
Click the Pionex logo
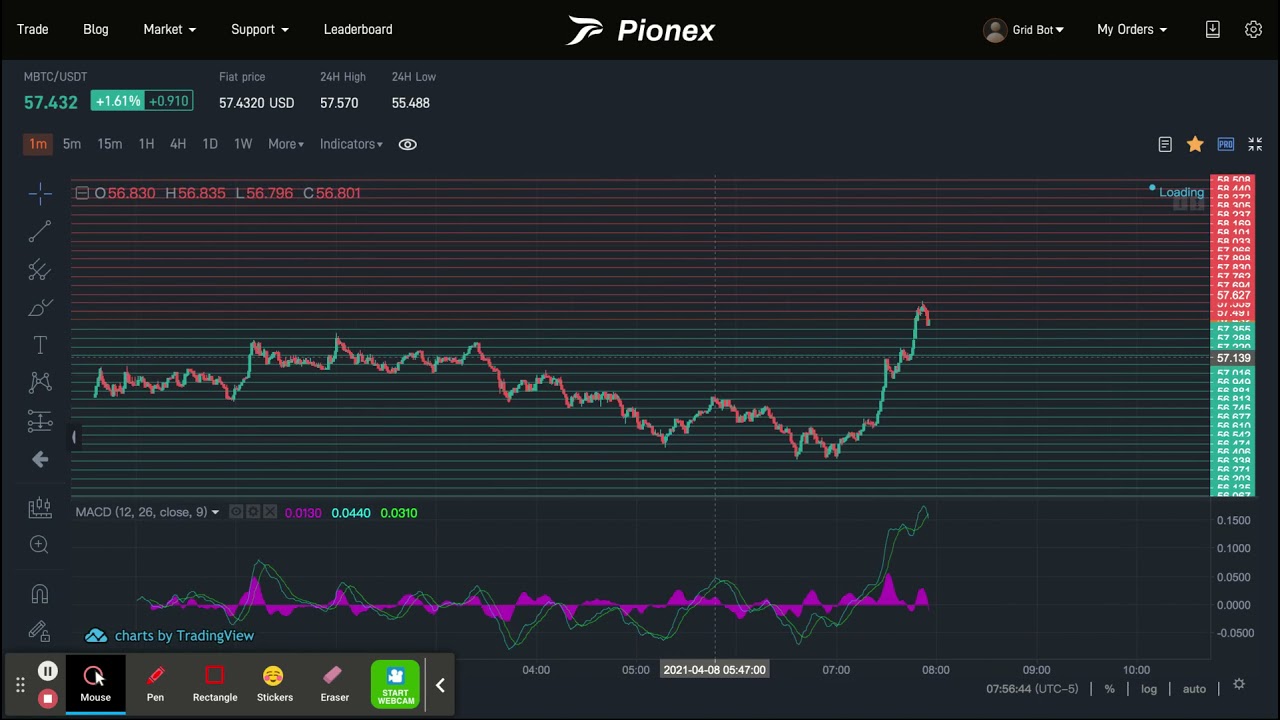coord(640,30)
